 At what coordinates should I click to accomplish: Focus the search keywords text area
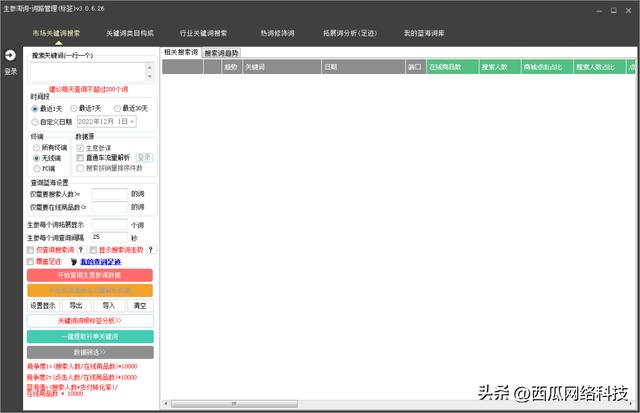point(88,72)
